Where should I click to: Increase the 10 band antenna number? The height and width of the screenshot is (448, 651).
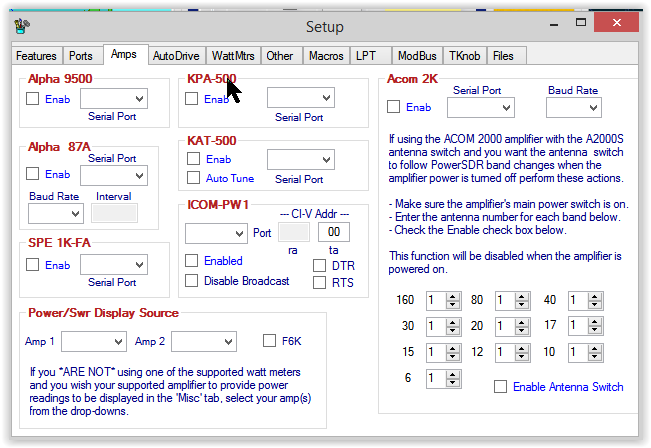click(x=595, y=348)
